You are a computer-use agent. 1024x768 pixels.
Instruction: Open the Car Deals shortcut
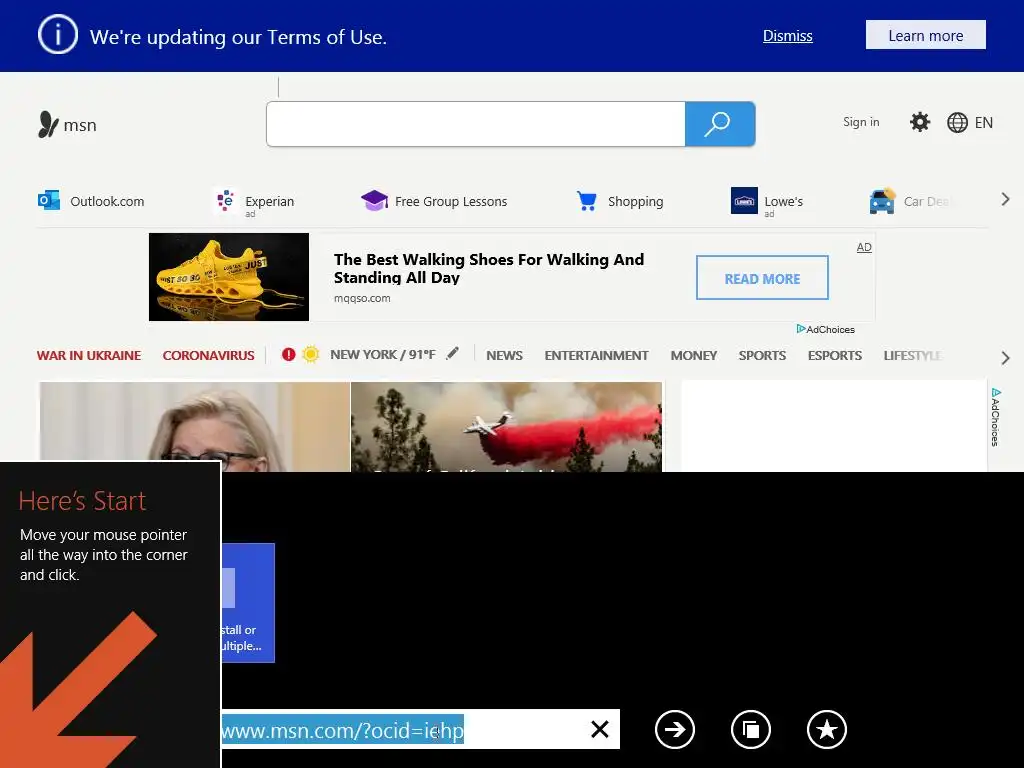[x=909, y=201]
